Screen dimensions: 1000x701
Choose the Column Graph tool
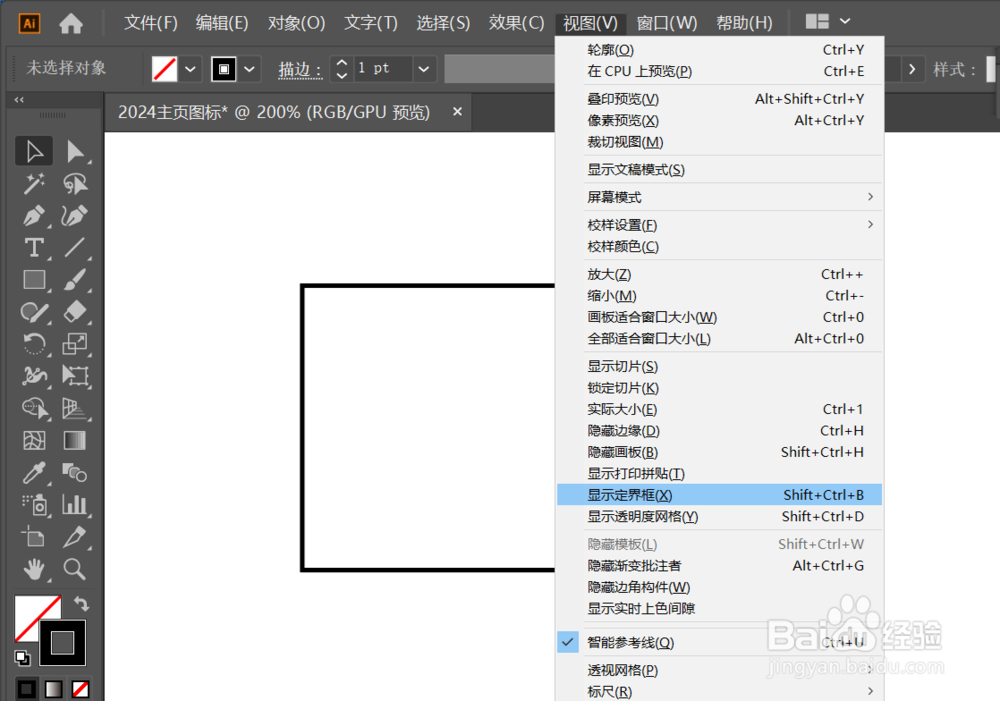[x=75, y=505]
